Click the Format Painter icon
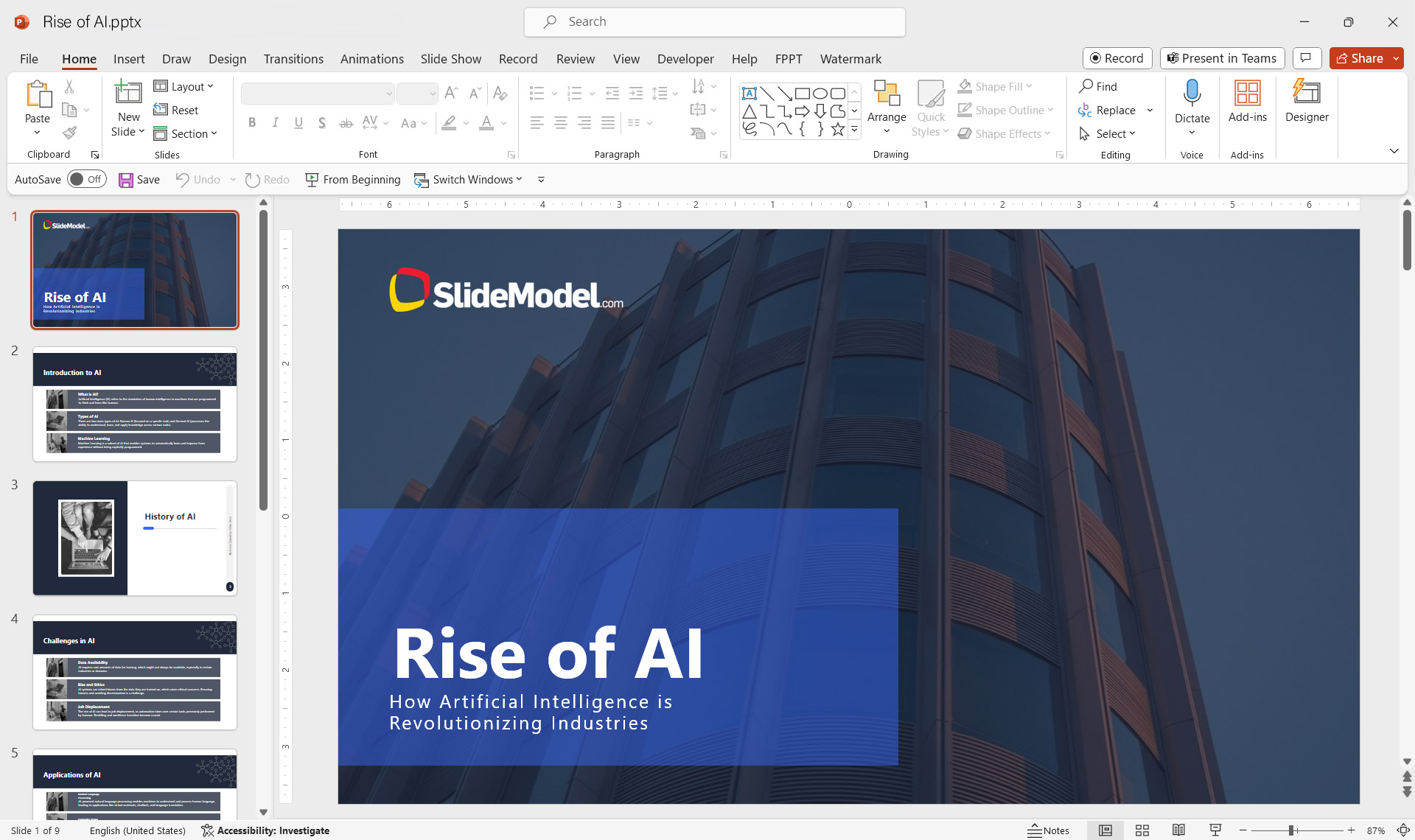1415x840 pixels. click(x=70, y=133)
